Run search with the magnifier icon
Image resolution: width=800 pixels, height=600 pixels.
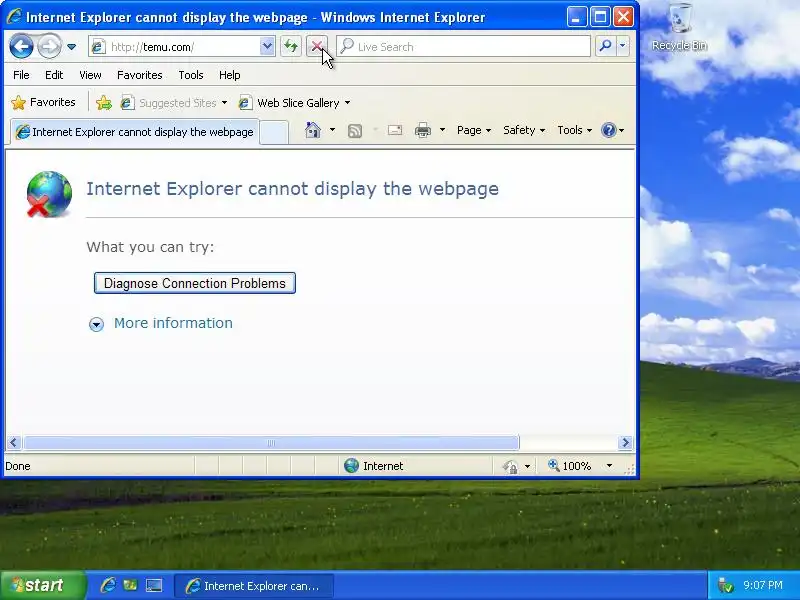point(606,46)
